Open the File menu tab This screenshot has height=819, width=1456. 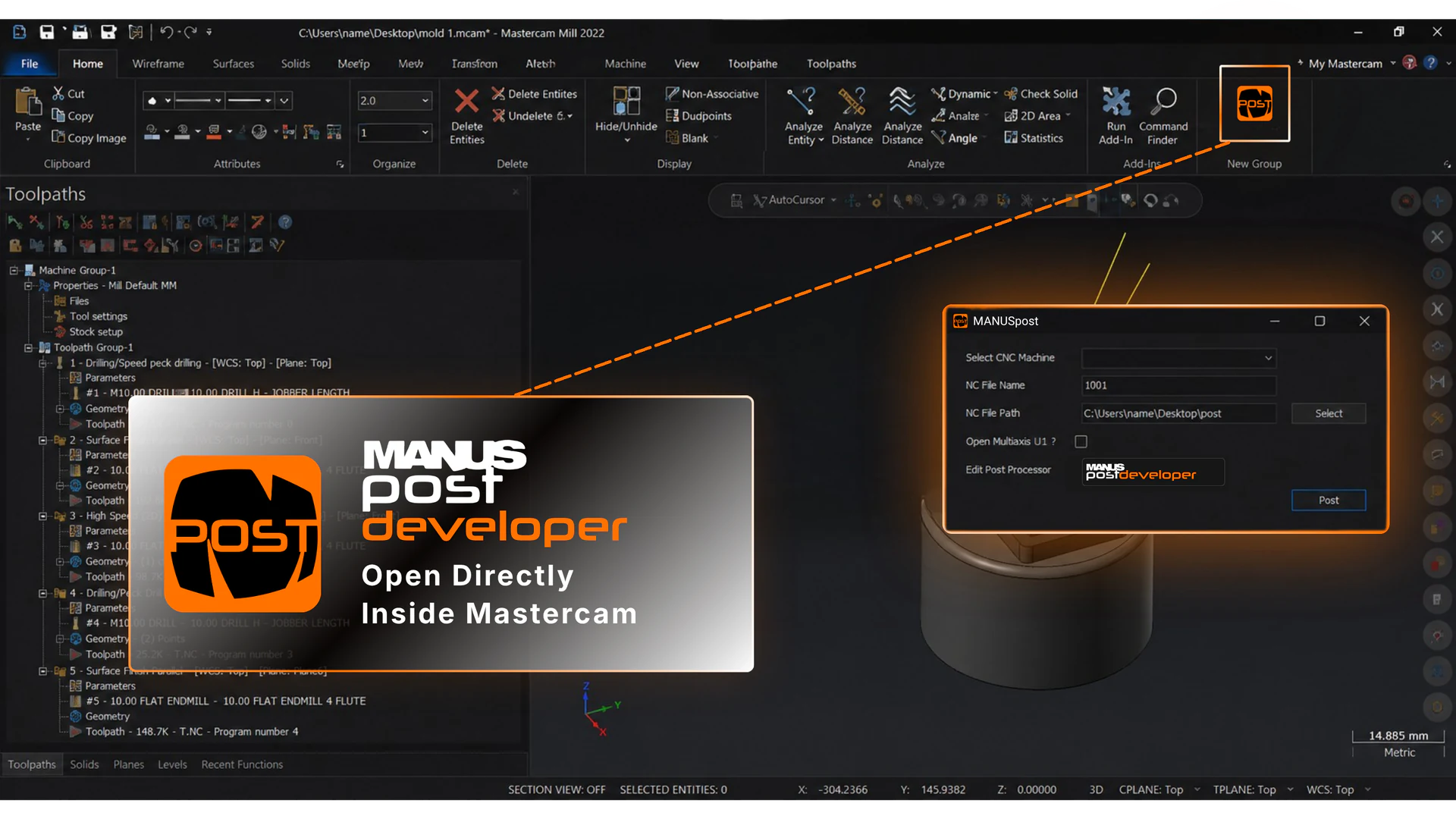(x=30, y=64)
